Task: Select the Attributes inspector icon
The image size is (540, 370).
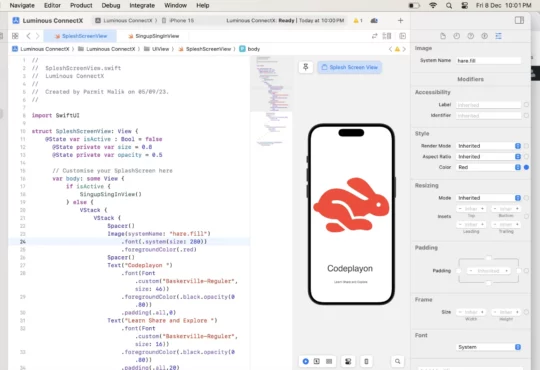Action: [498, 36]
